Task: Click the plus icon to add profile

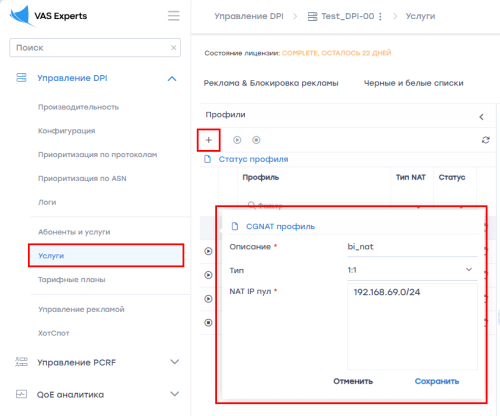Action: coord(209,140)
